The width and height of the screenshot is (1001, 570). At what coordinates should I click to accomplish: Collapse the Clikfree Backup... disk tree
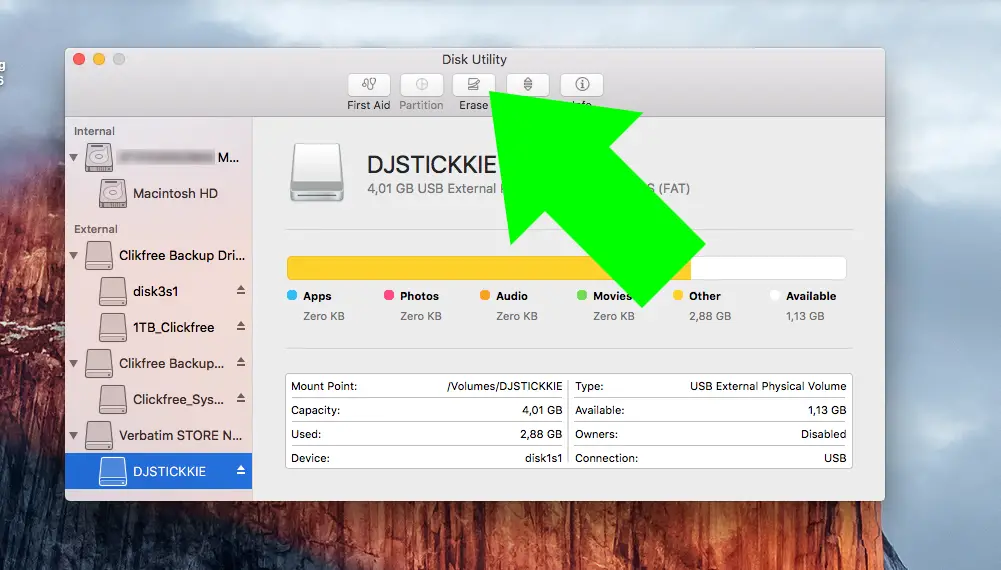73,363
